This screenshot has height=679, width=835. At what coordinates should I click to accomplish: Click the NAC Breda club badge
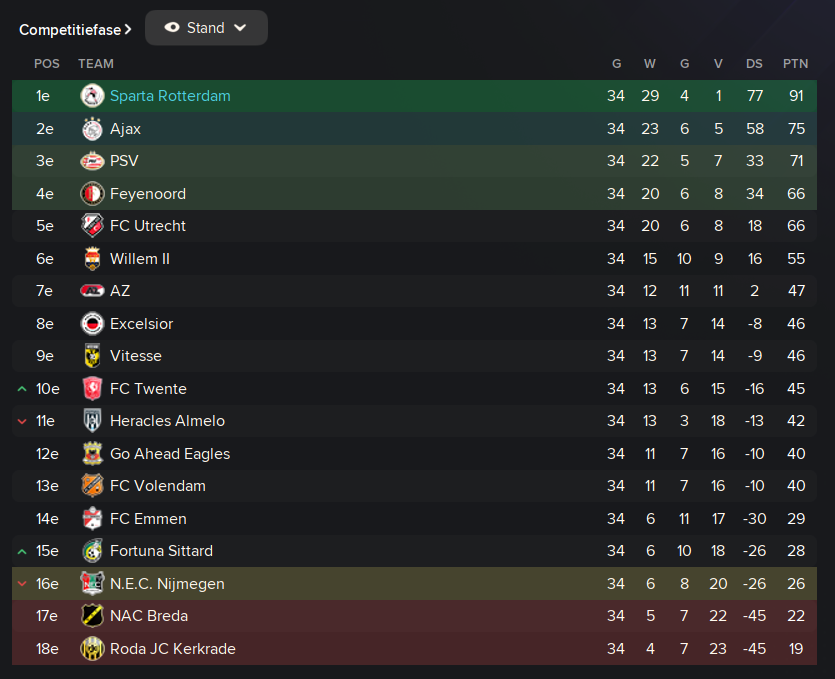coord(92,616)
